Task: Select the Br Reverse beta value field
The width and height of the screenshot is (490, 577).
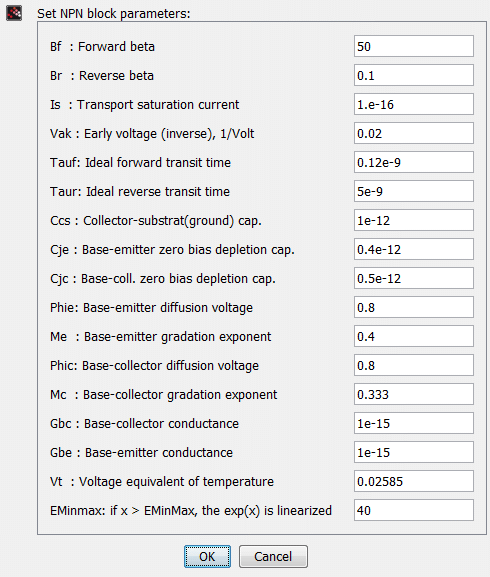Action: point(414,75)
